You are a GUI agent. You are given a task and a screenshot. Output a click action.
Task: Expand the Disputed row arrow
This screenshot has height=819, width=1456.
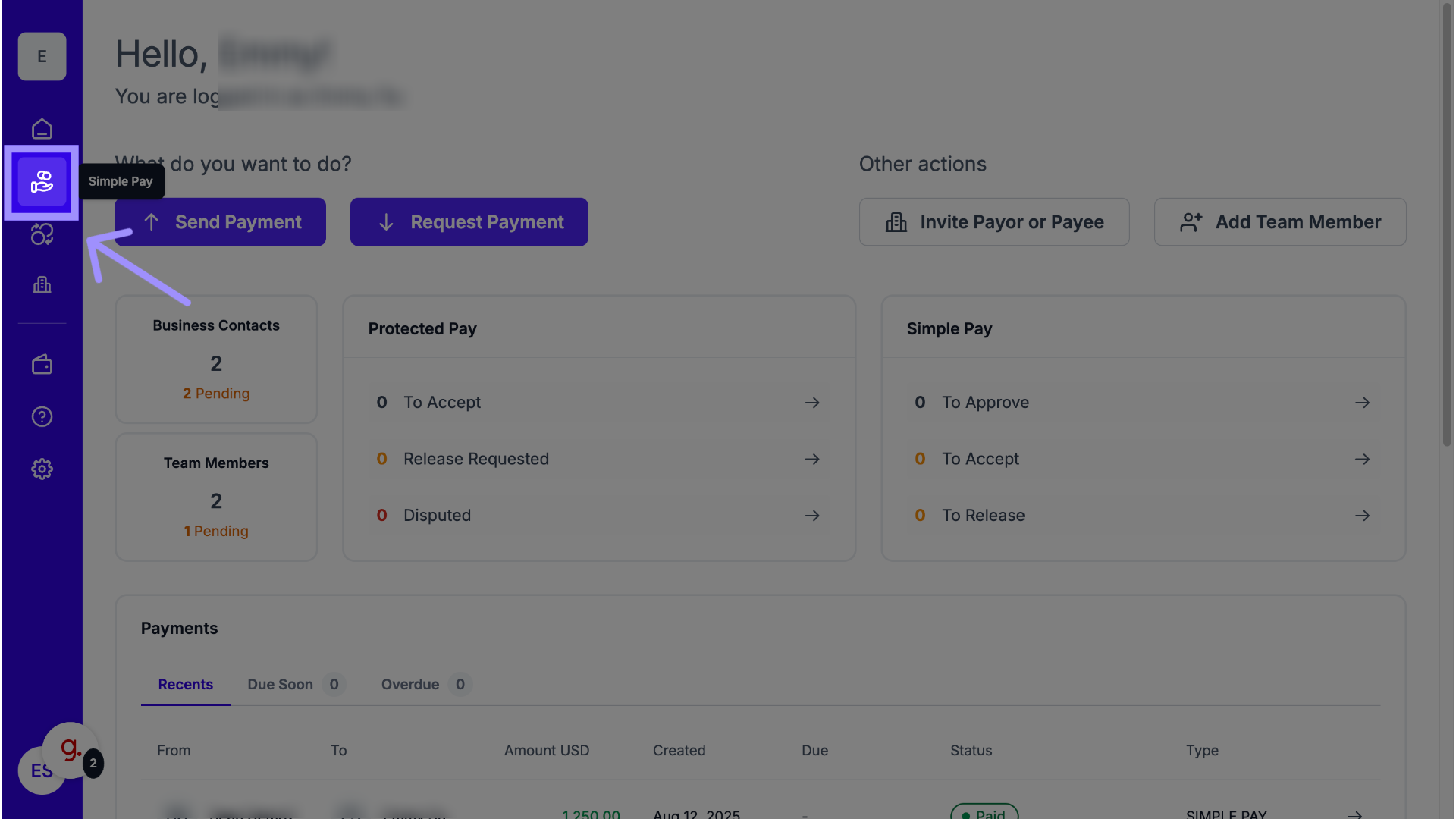tap(812, 516)
